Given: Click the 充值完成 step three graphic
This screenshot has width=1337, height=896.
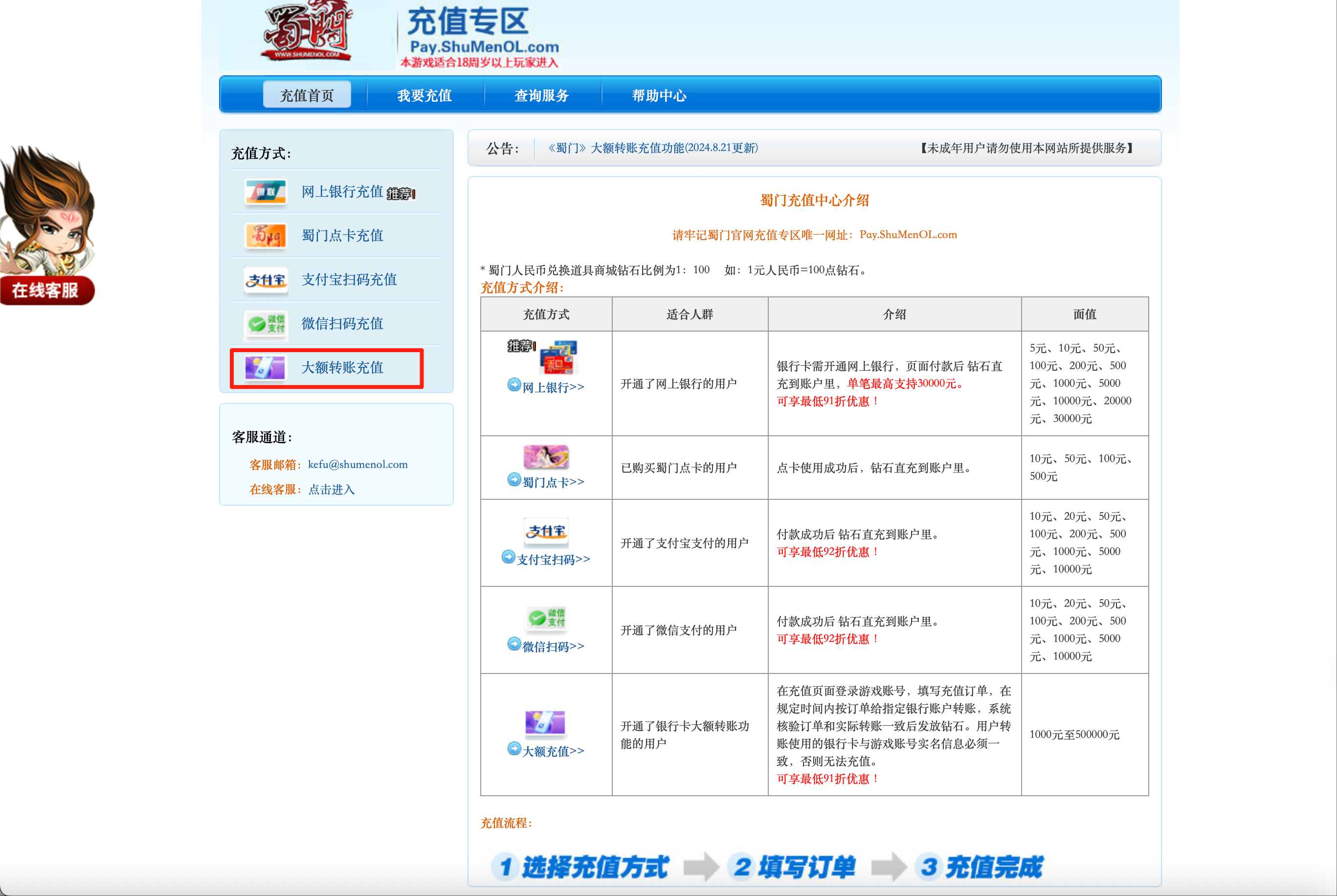Looking at the screenshot, I should tap(980, 867).
